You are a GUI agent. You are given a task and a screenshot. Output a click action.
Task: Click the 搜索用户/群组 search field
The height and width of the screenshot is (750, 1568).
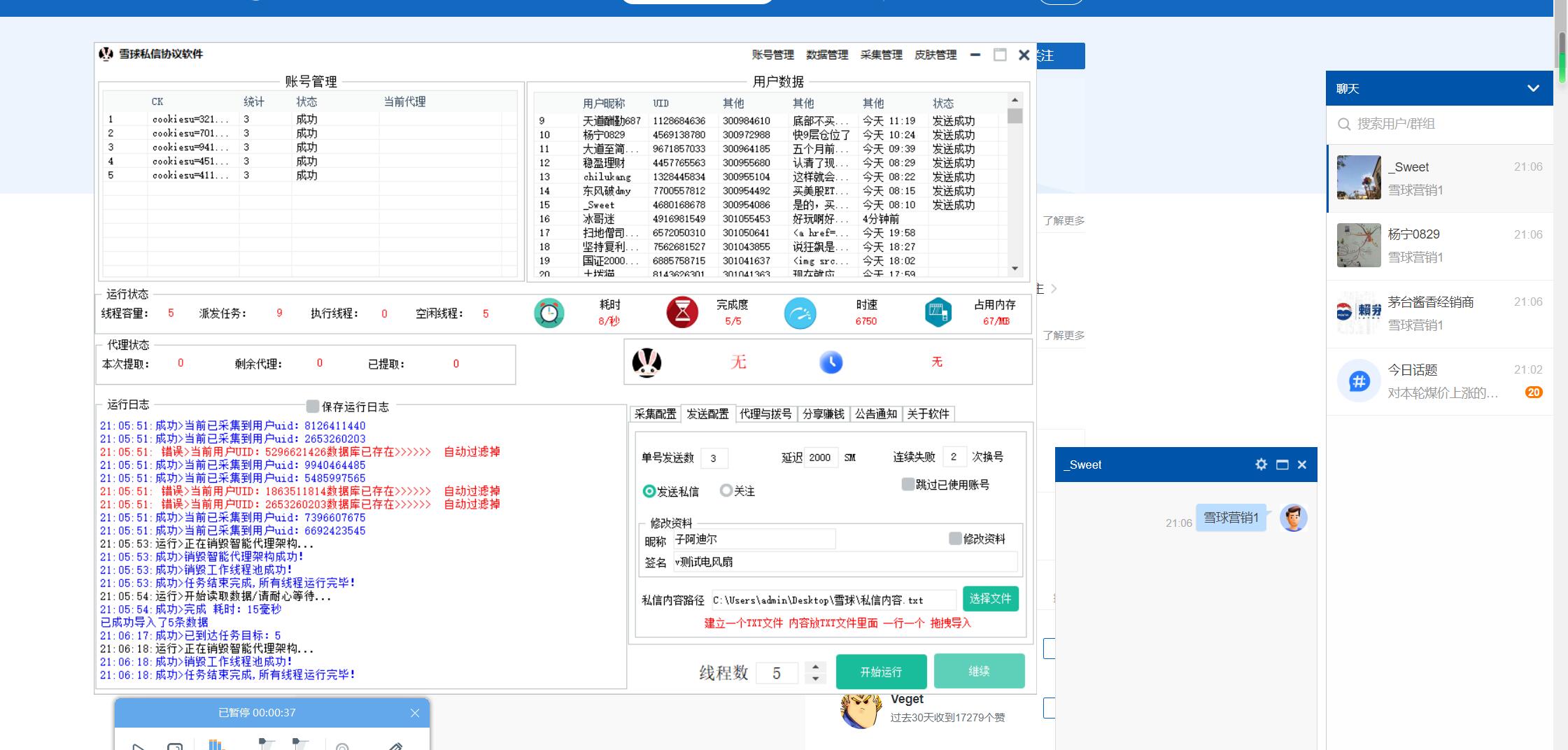pyautogui.click(x=1441, y=124)
